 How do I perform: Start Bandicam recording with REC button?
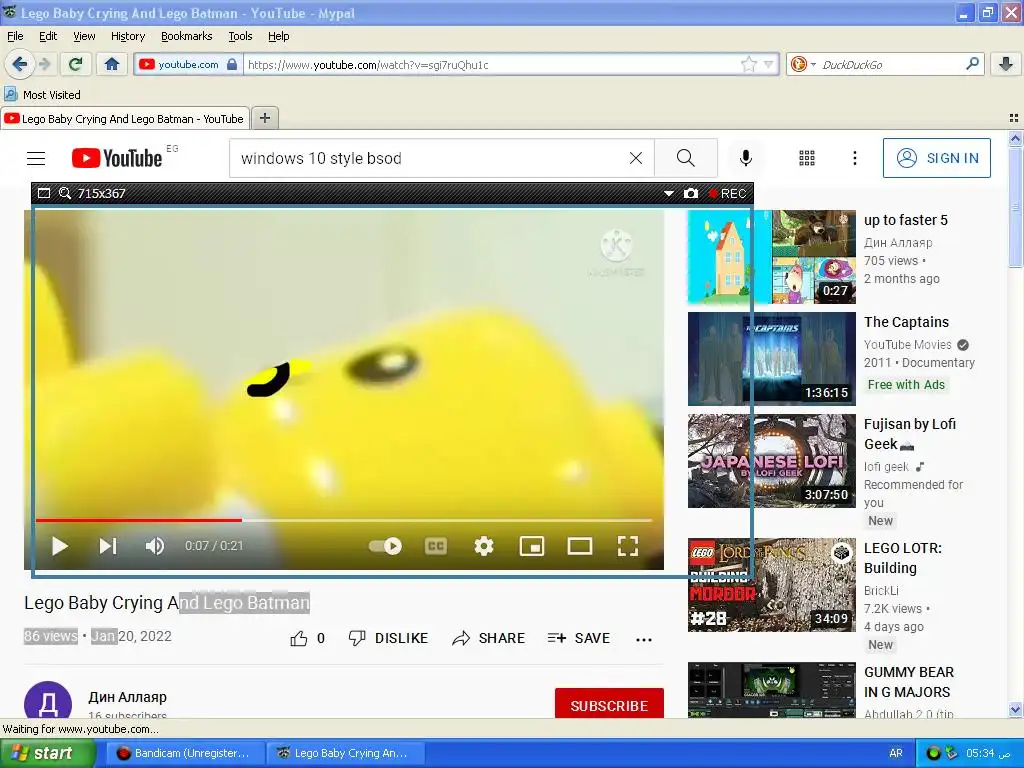coord(728,193)
